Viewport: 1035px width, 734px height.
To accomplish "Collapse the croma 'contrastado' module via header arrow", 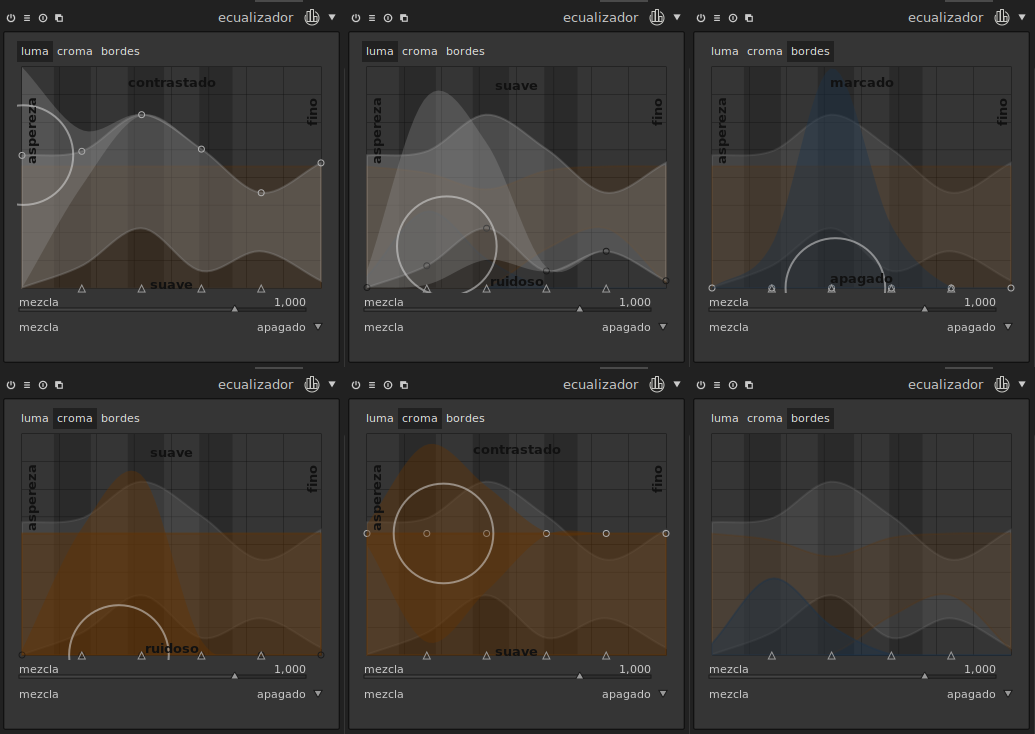I will [677, 384].
